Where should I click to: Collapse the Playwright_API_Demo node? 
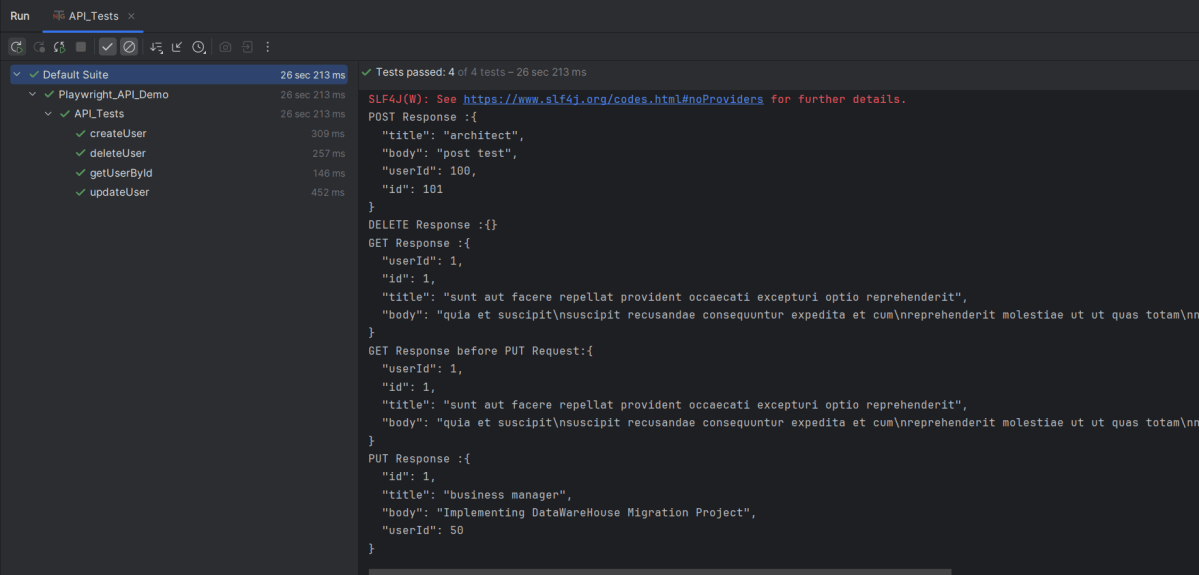(32, 95)
